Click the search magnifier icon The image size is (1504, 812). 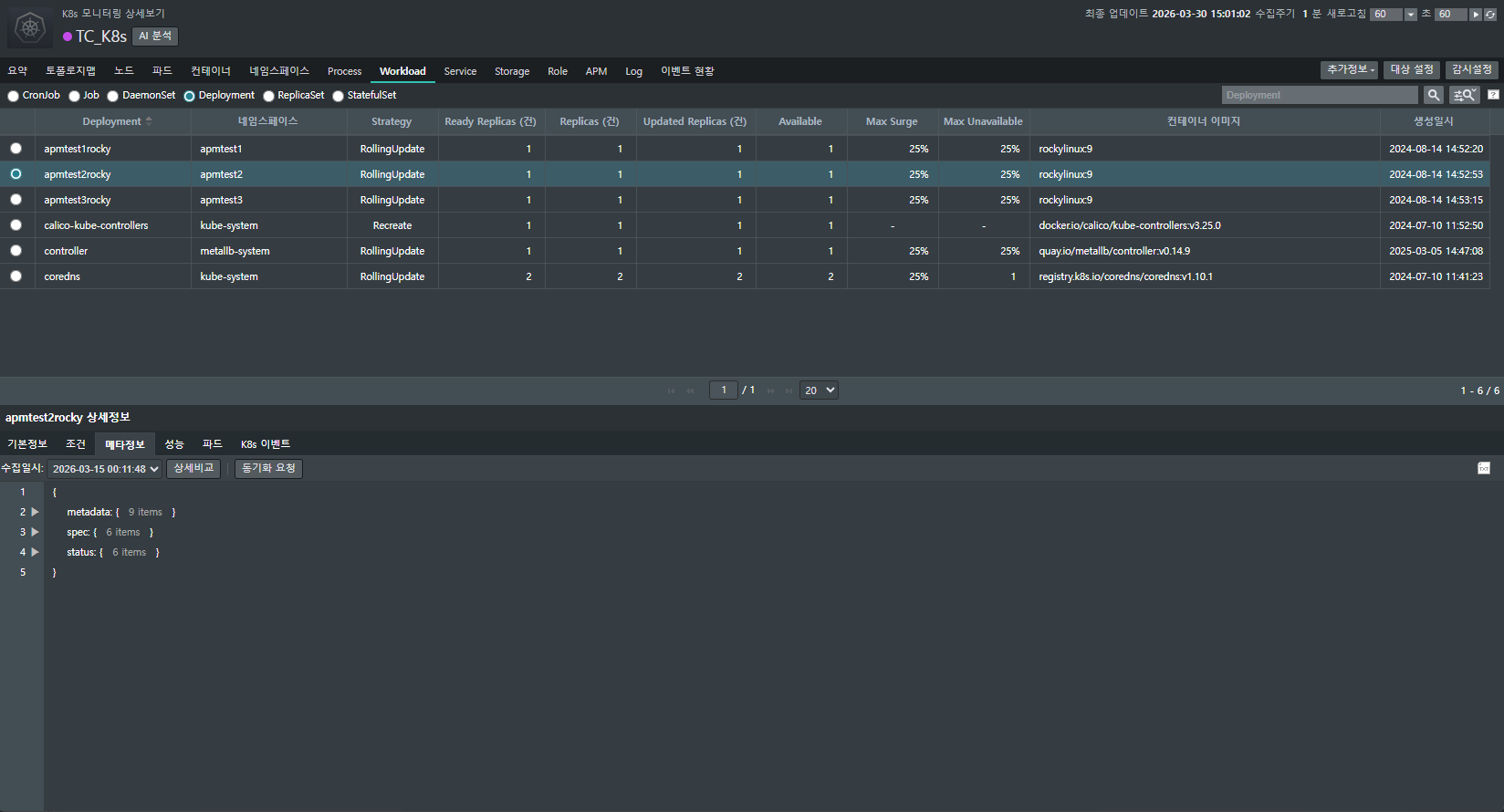[1434, 95]
